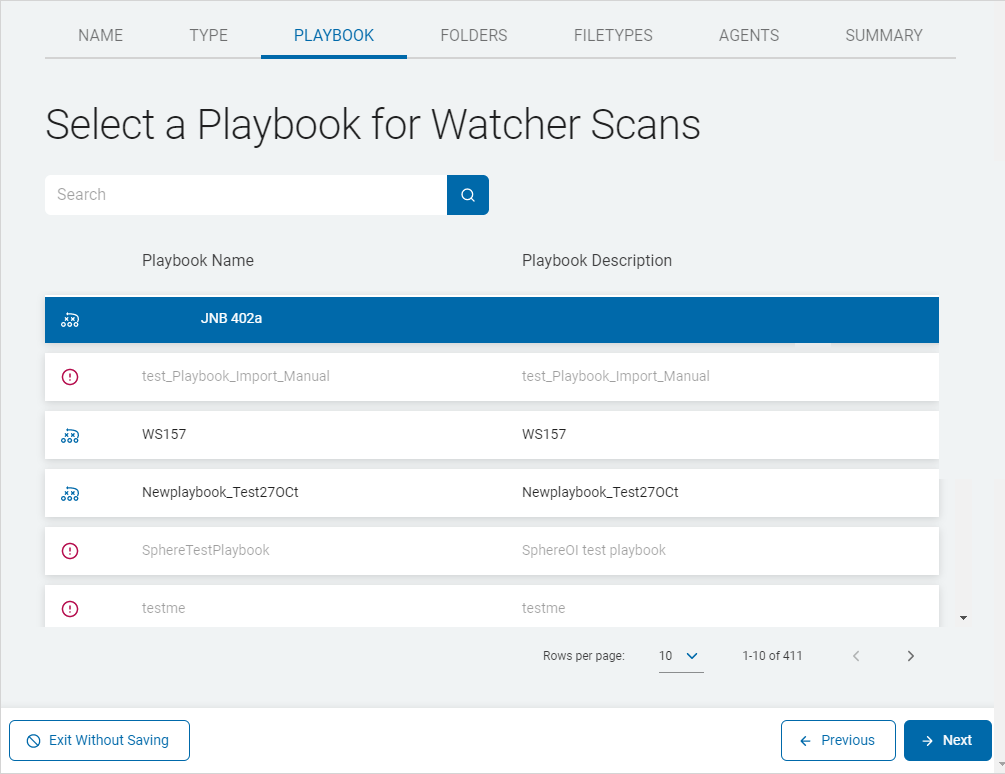Switch to the AGENTS tab

click(x=748, y=35)
